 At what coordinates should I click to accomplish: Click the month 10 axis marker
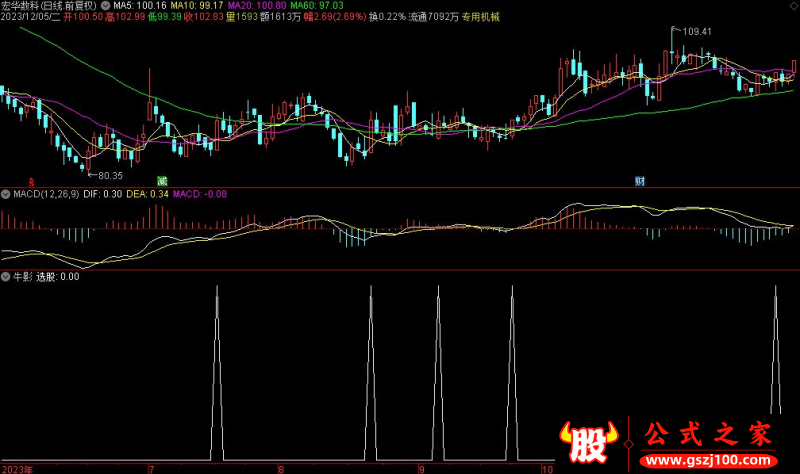pos(547,469)
